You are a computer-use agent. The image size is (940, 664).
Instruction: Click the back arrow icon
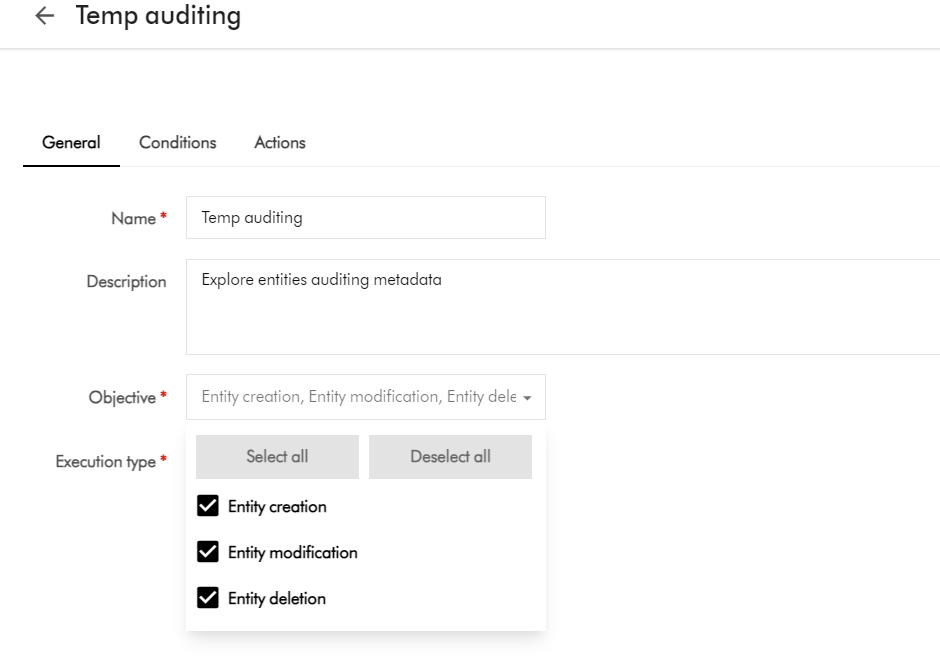44,16
